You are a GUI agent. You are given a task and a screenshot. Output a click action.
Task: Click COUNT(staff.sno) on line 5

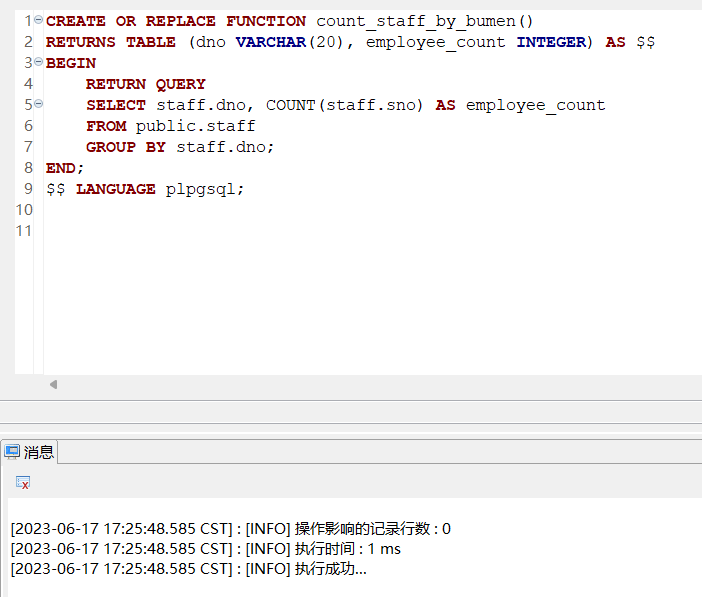click(344, 105)
